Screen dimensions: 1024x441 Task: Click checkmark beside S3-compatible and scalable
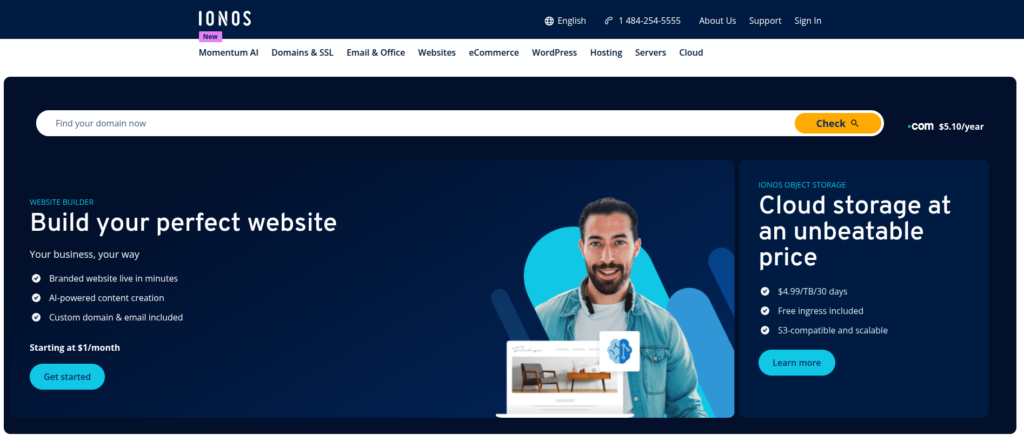click(765, 331)
